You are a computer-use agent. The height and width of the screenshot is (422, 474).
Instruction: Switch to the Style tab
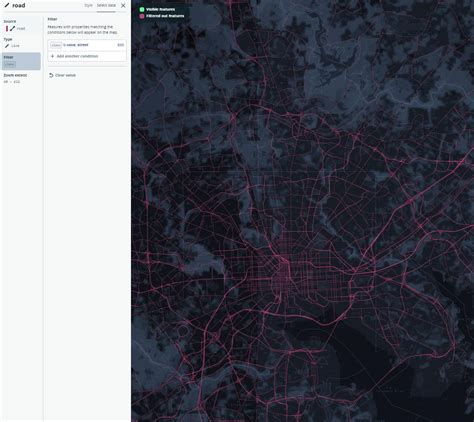[x=88, y=5]
